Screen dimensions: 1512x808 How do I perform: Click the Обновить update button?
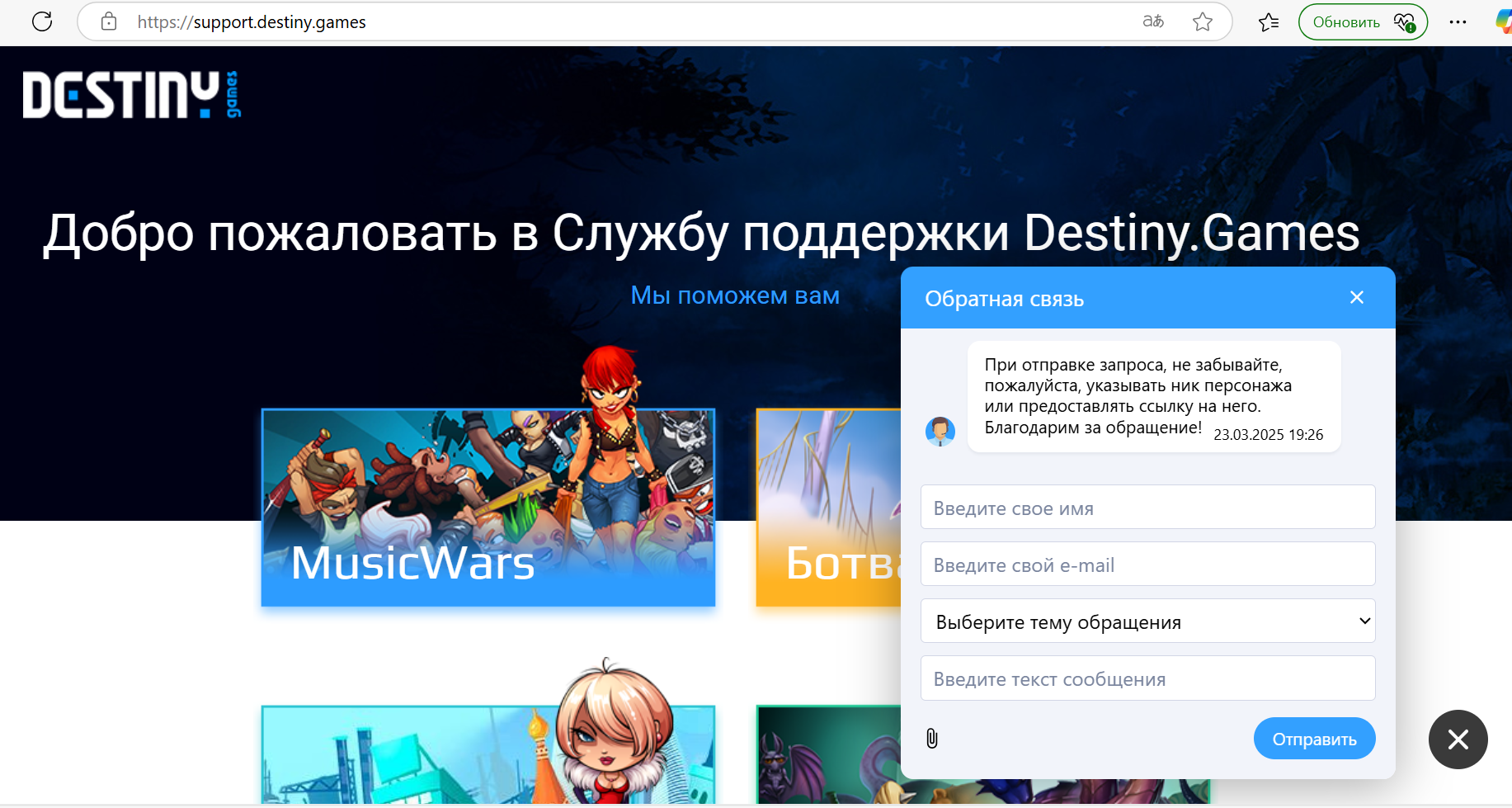[x=1363, y=21]
